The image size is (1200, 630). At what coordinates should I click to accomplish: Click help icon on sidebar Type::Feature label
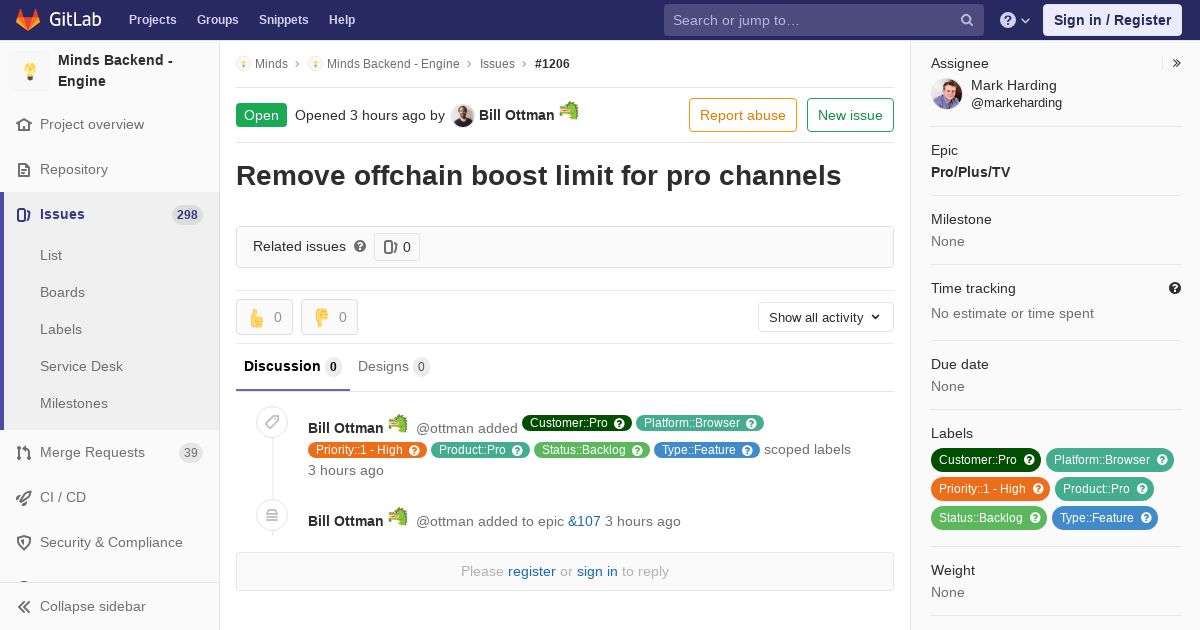click(x=1146, y=518)
